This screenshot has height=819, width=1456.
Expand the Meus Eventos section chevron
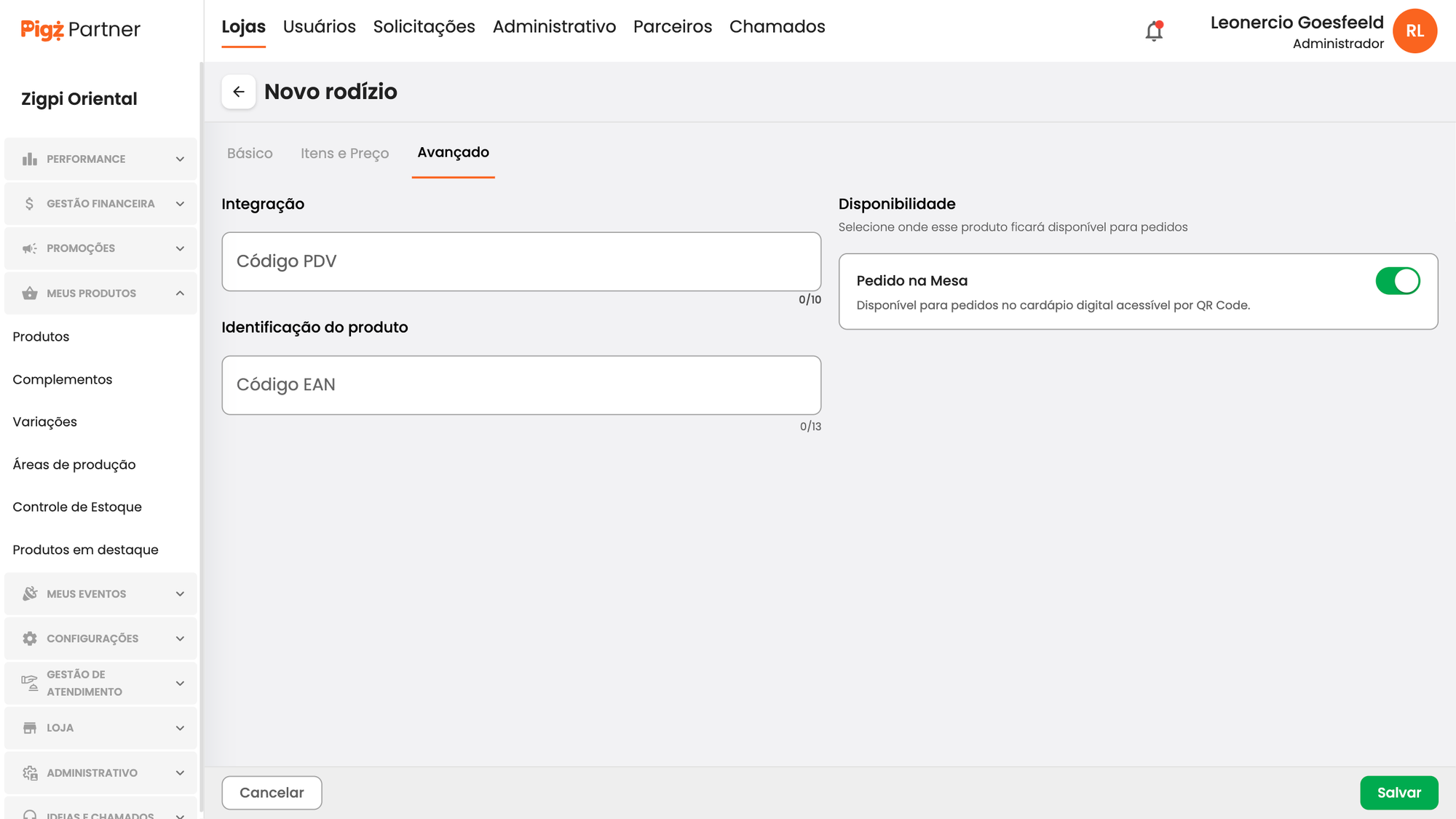[180, 594]
